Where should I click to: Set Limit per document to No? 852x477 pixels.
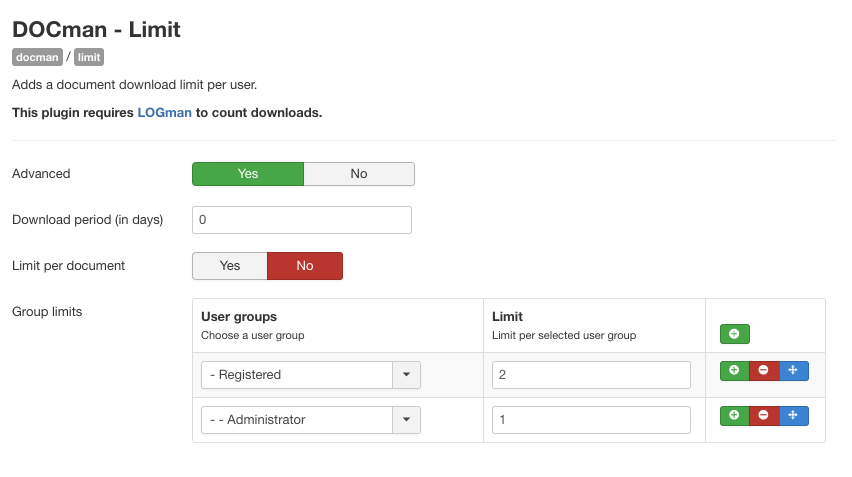click(305, 266)
